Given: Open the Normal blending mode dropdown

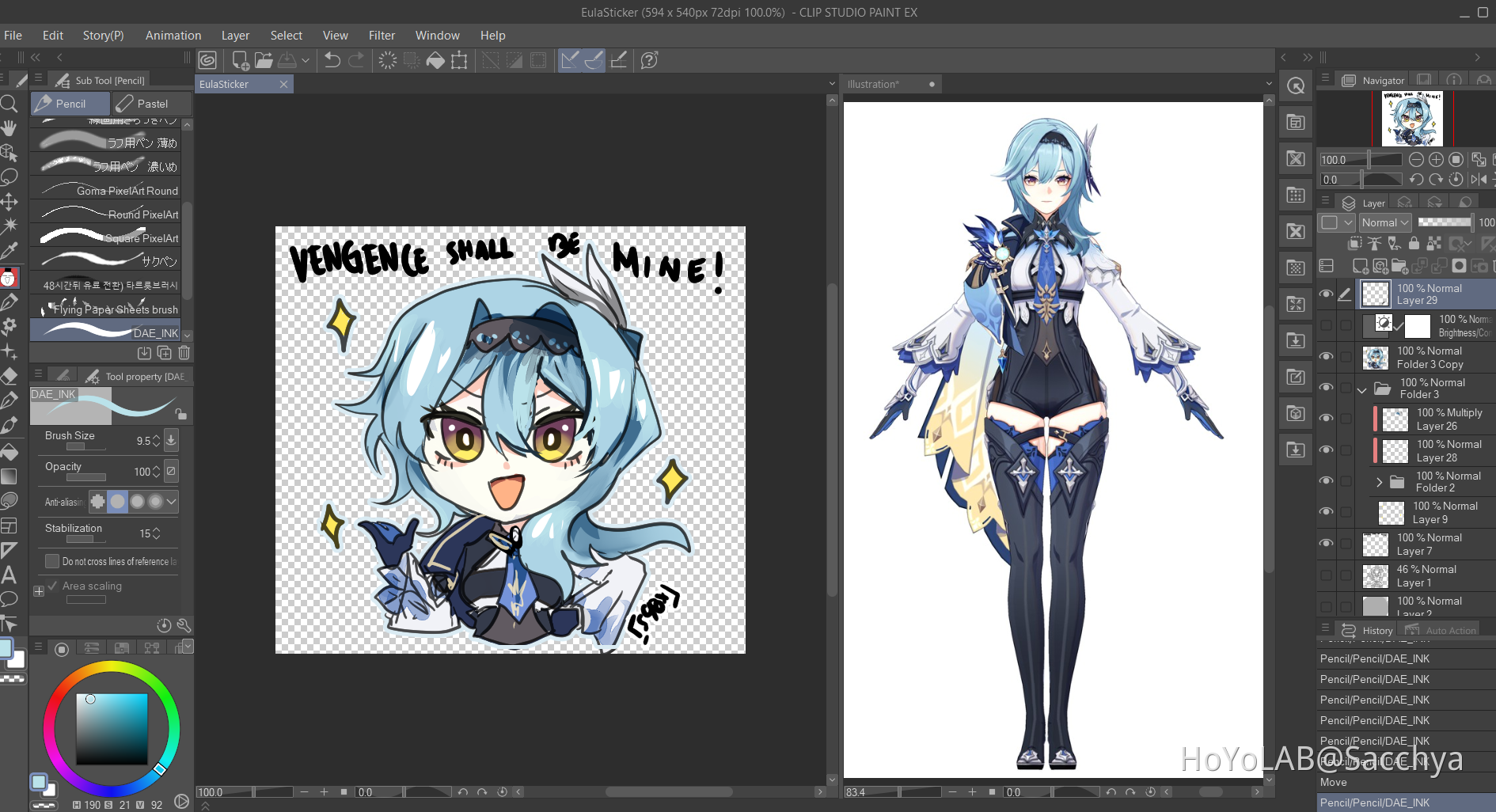Looking at the screenshot, I should click(1385, 223).
